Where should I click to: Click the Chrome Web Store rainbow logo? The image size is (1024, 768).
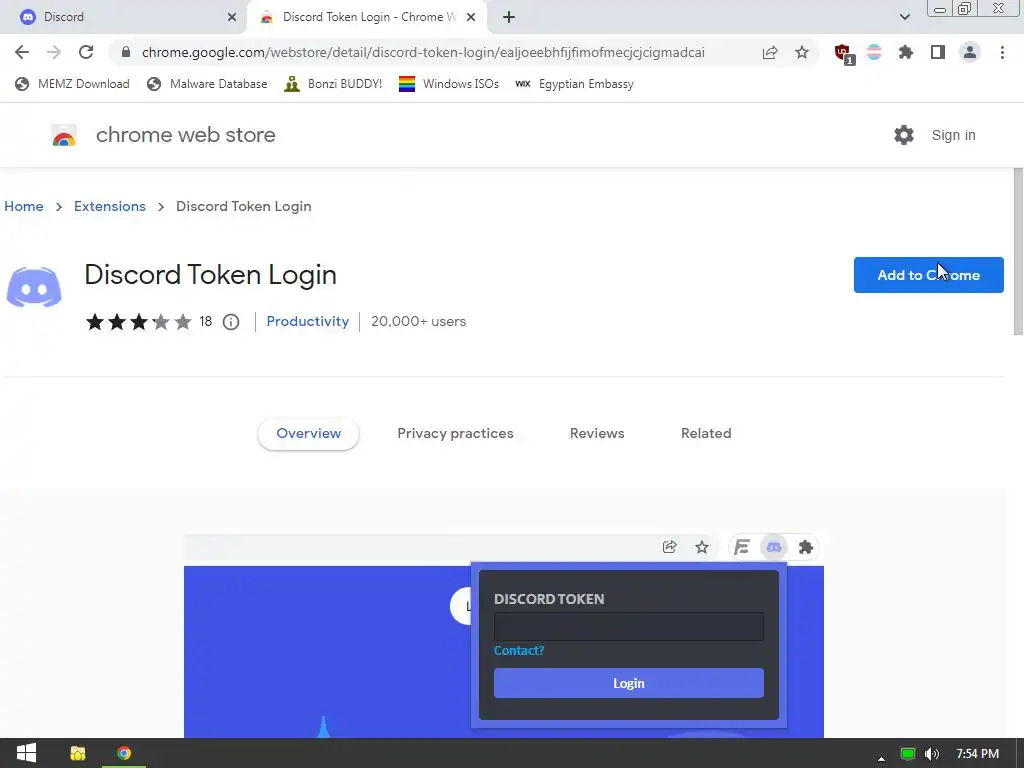64,135
